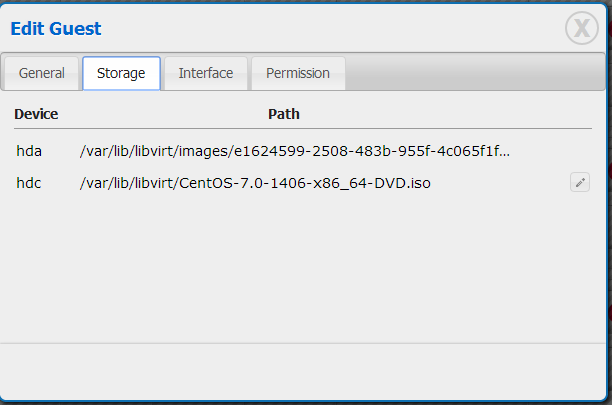This screenshot has height=405, width=612.
Task: Close the Edit Guest dialog
Action: [x=581, y=29]
